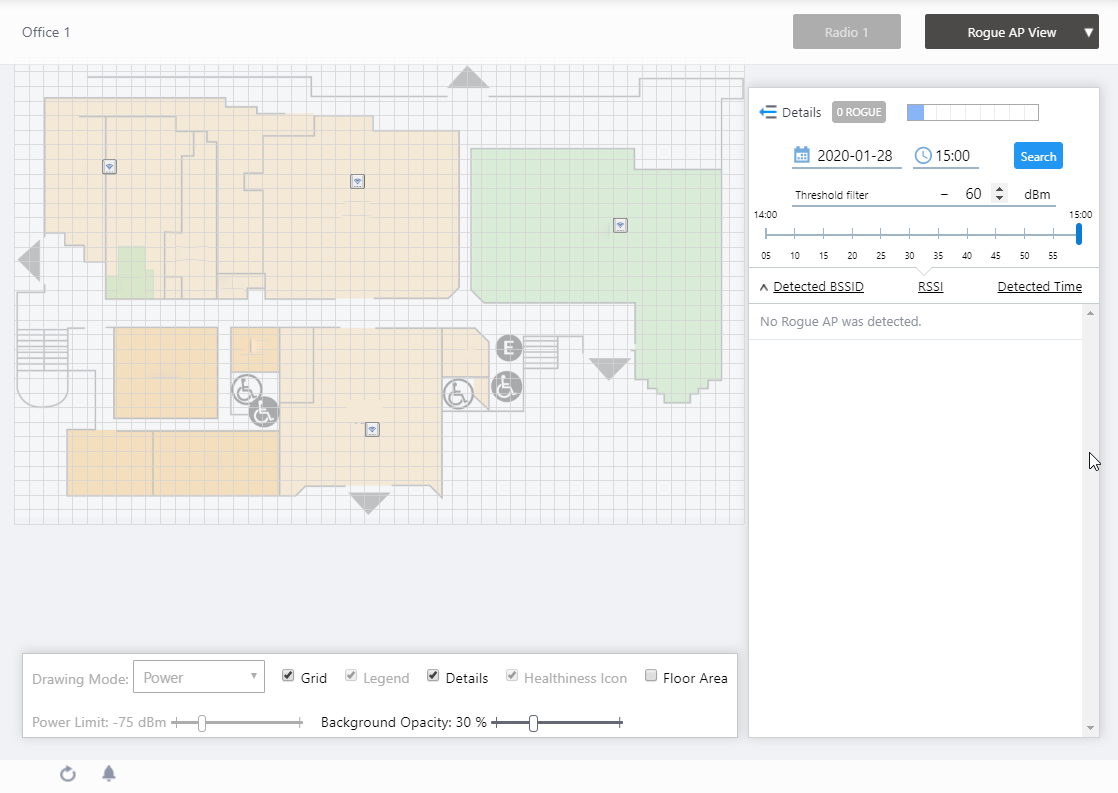Increase the threshold filter value with the up stepper

coord(999,189)
